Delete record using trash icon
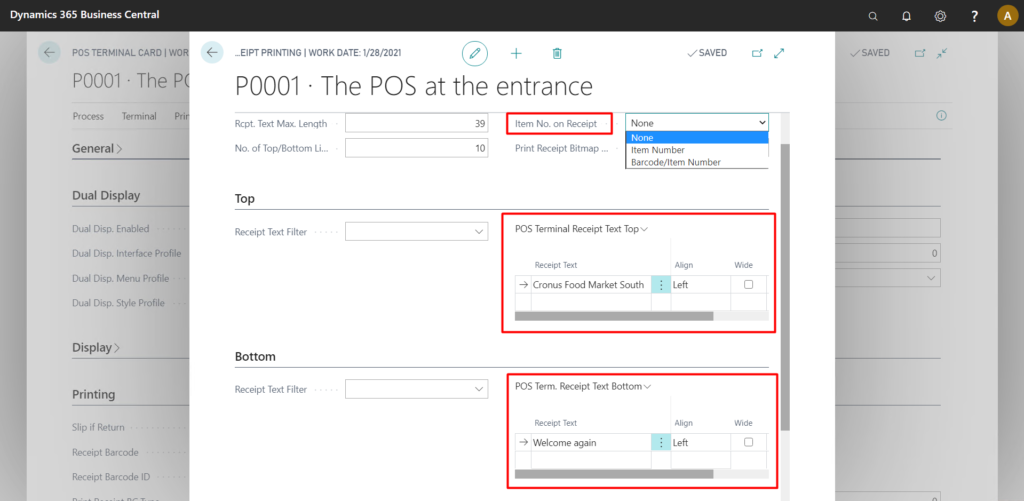The image size is (1024, 501). 556,53
